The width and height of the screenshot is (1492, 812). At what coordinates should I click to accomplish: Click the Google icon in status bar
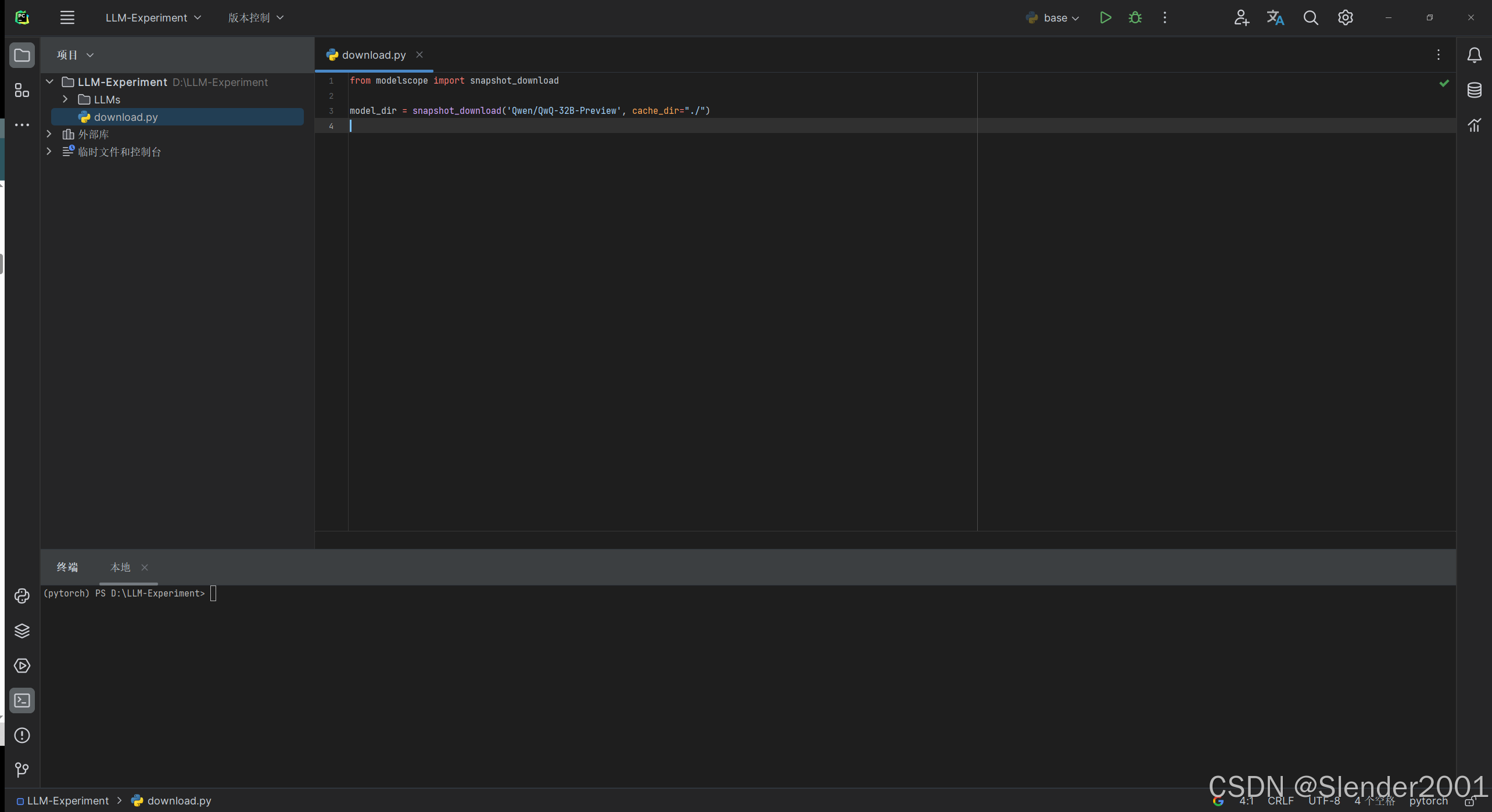click(1218, 801)
